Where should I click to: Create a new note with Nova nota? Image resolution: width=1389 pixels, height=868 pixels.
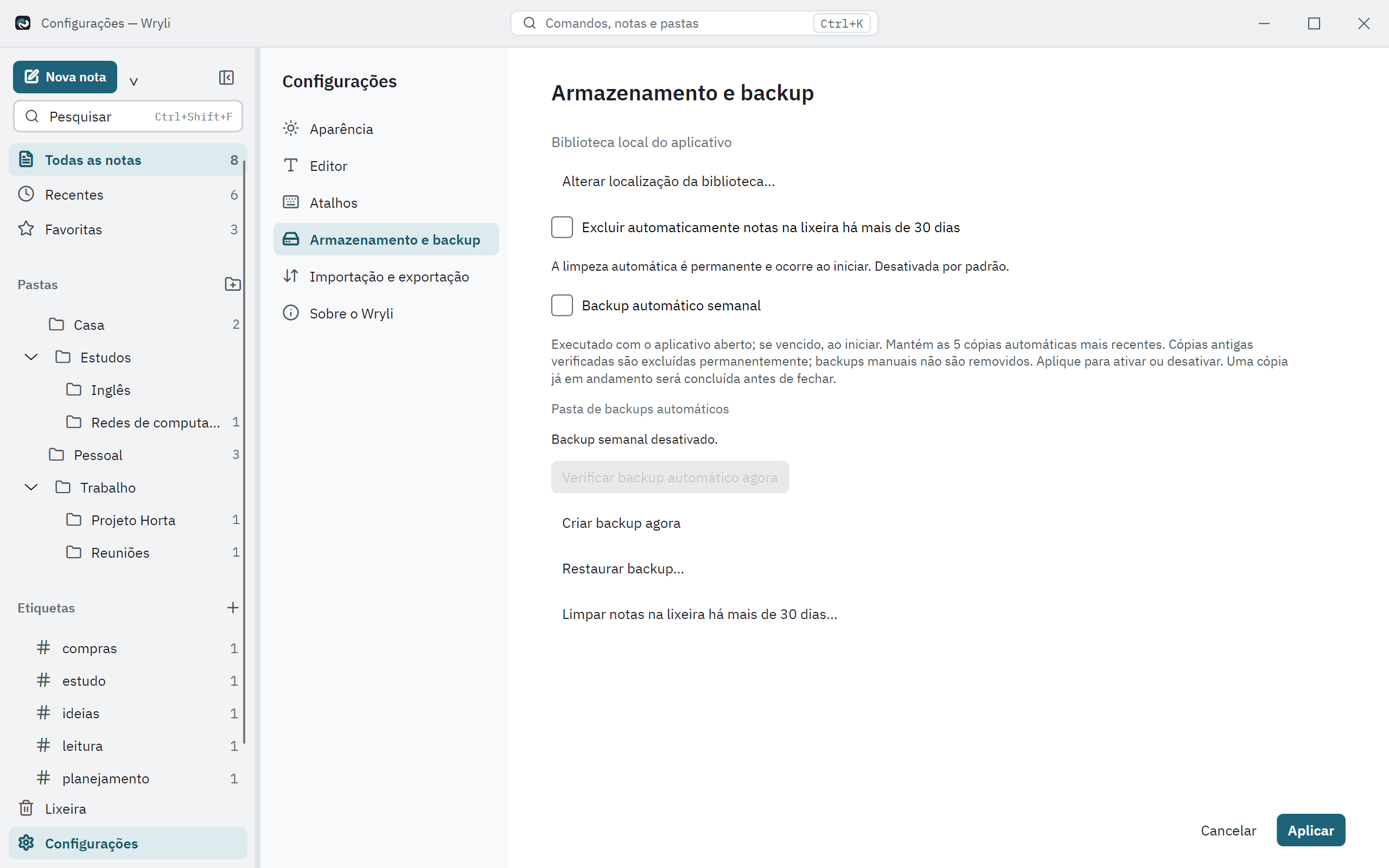[x=65, y=77]
